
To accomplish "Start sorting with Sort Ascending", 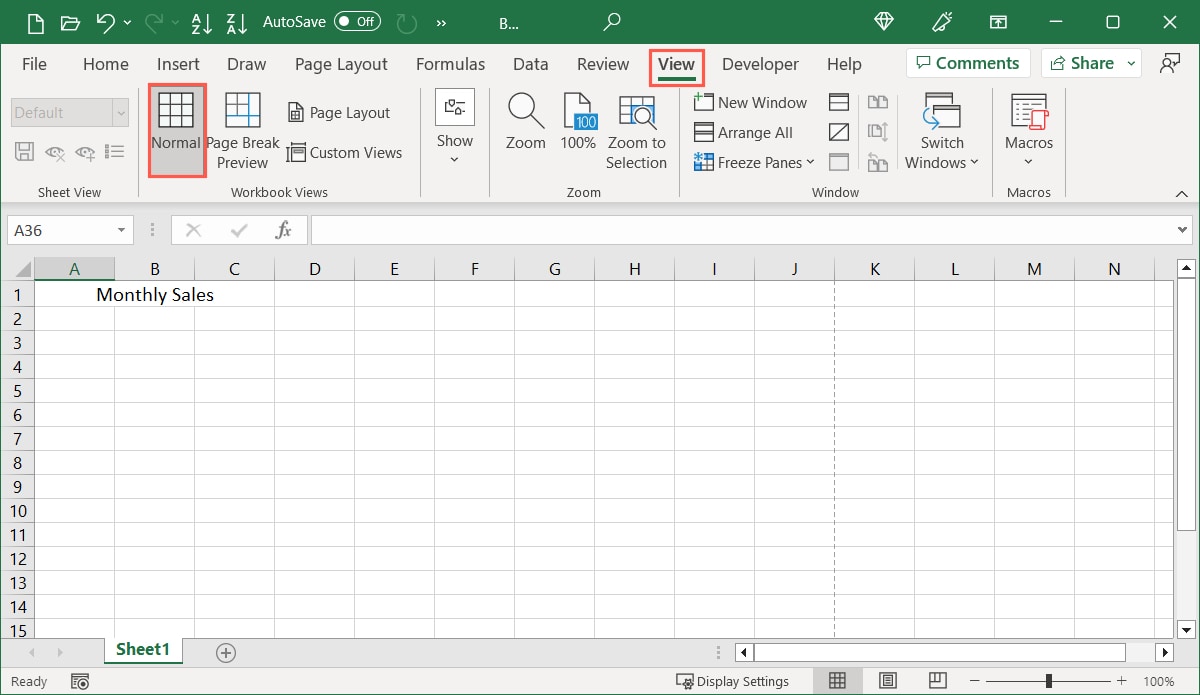I will click(x=202, y=22).
